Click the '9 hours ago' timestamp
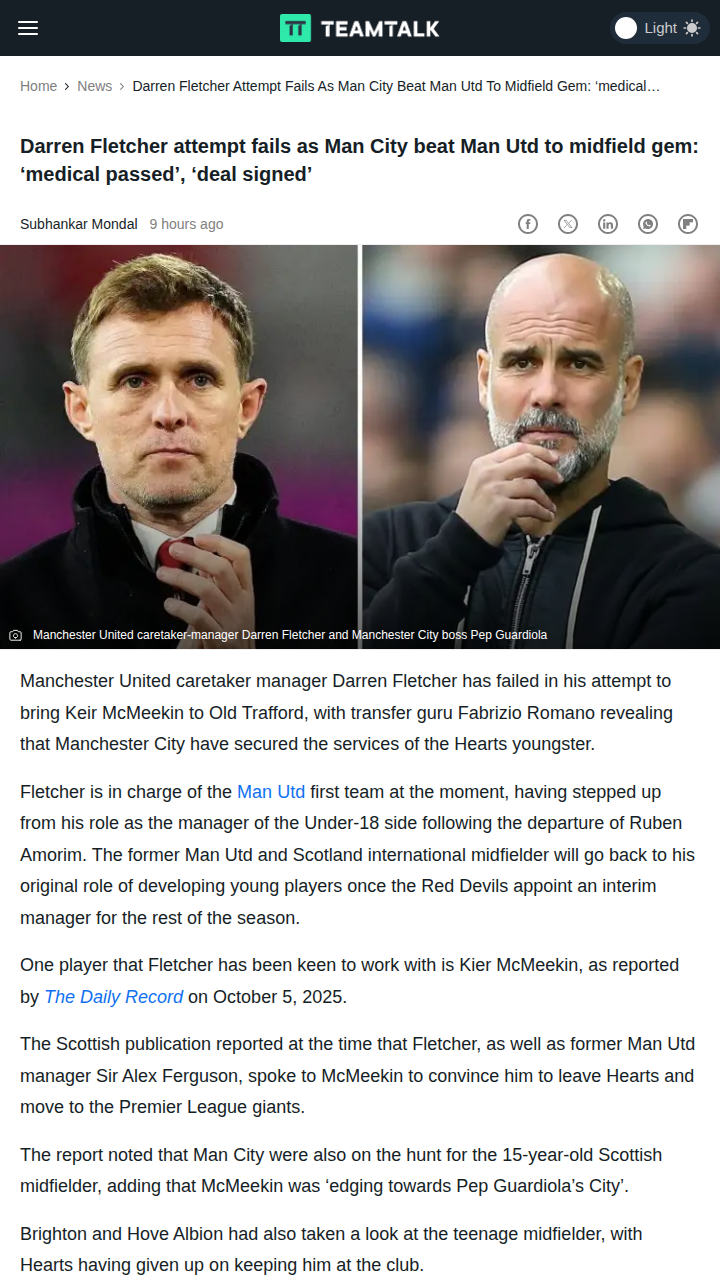This screenshot has height=1280, width=720. click(186, 224)
